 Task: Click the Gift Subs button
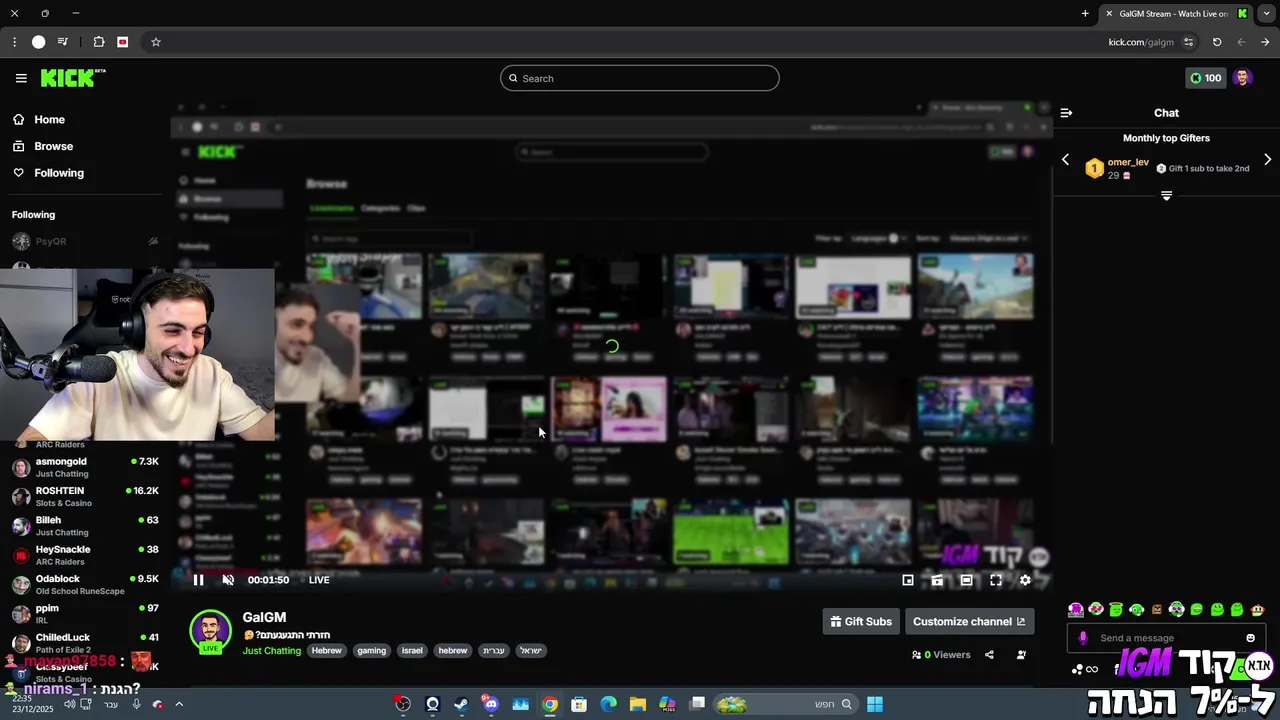[x=861, y=621]
